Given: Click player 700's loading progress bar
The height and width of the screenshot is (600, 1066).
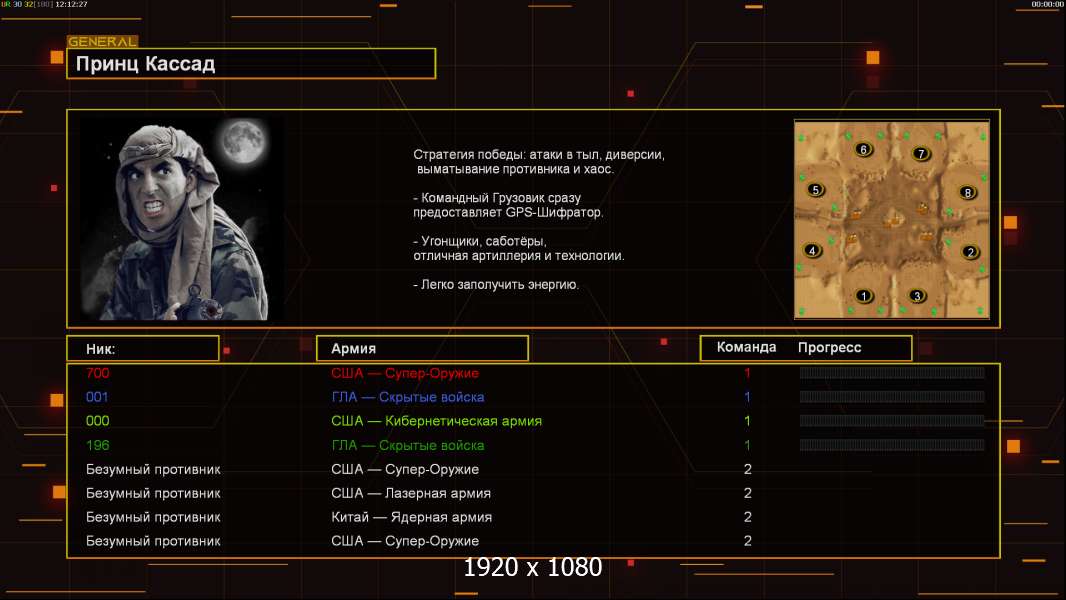Looking at the screenshot, I should point(892,372).
